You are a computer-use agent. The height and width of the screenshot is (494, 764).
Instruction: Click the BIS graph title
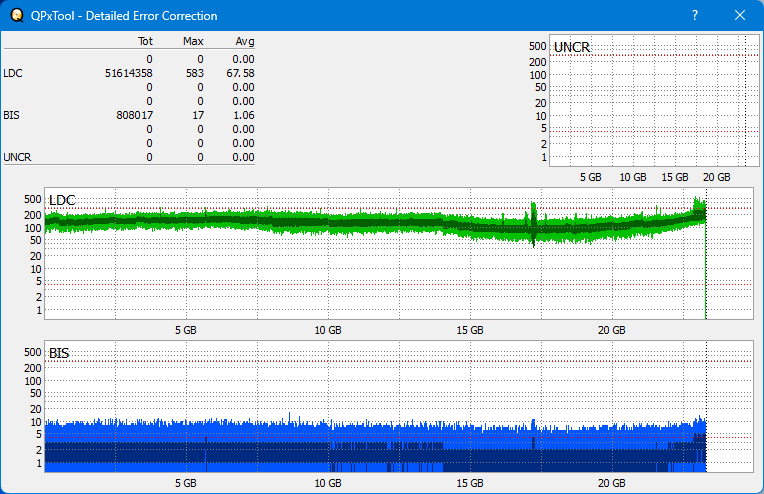(59, 353)
